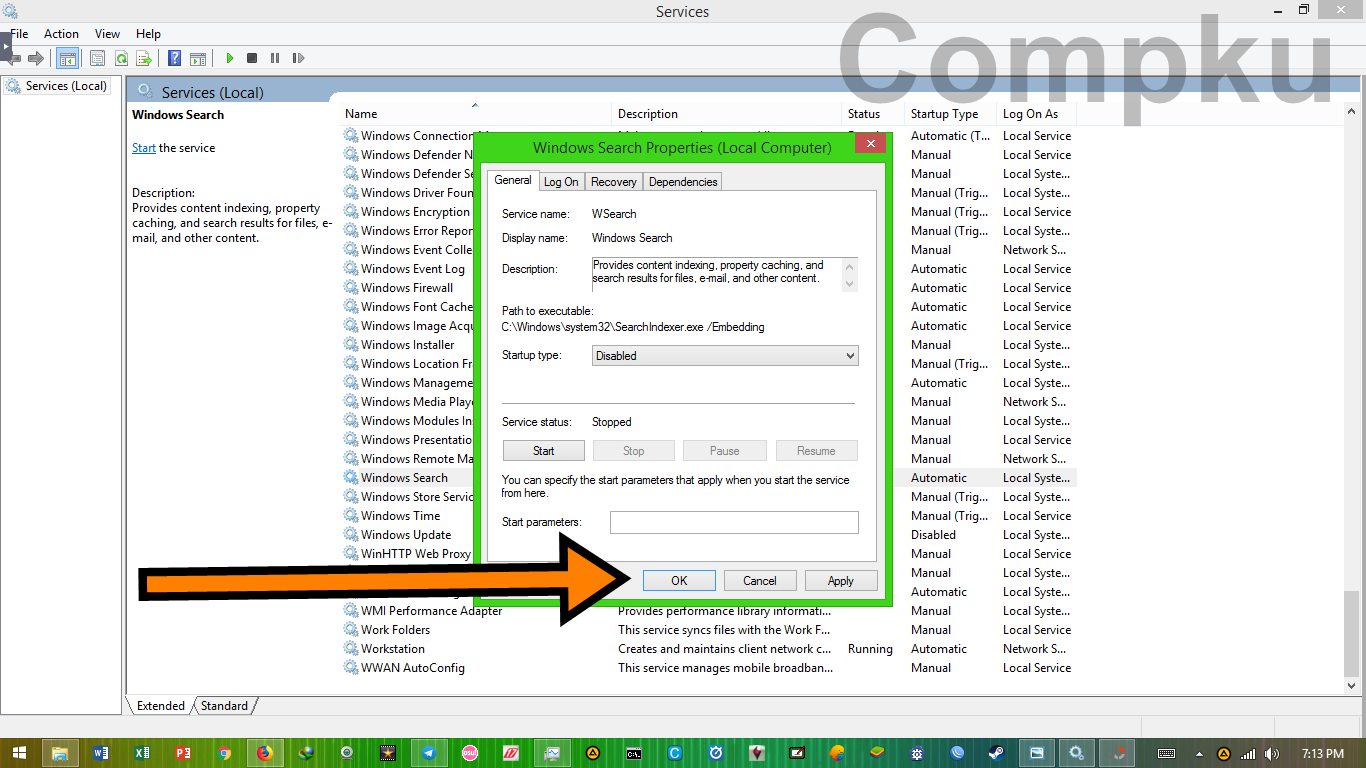Open Google Chrome from the taskbar

coord(224,753)
